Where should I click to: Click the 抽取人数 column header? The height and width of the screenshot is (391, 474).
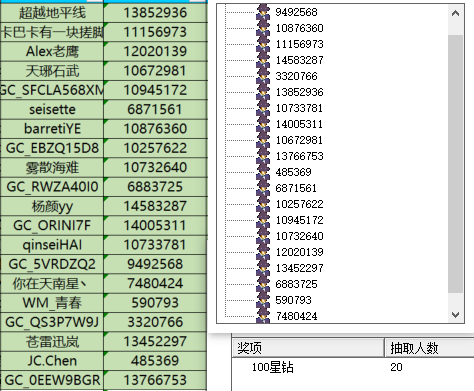point(429,348)
